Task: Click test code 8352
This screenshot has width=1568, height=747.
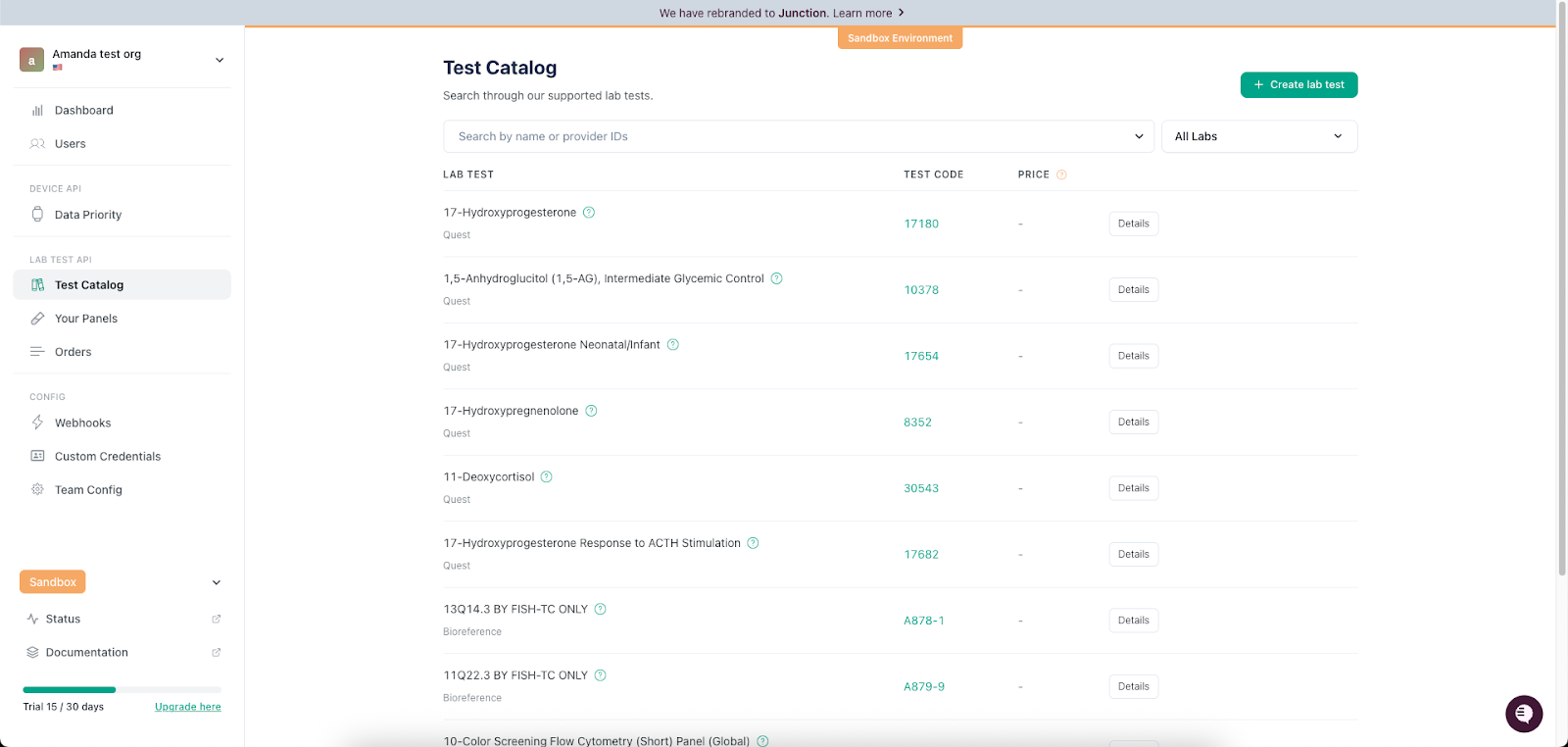Action: click(x=917, y=423)
